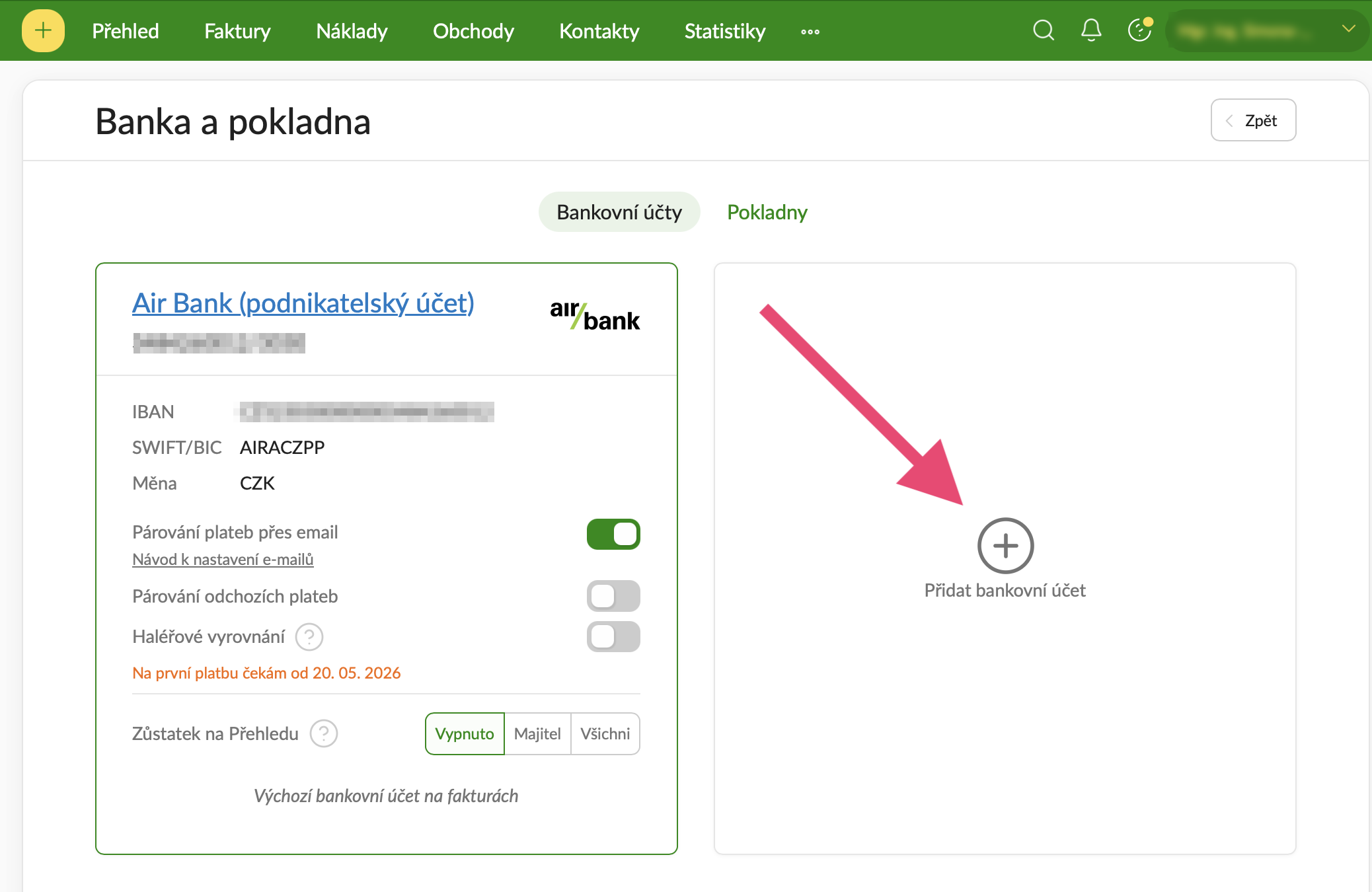Click the help icon beside Zůstatek na Přehledu

point(324,733)
